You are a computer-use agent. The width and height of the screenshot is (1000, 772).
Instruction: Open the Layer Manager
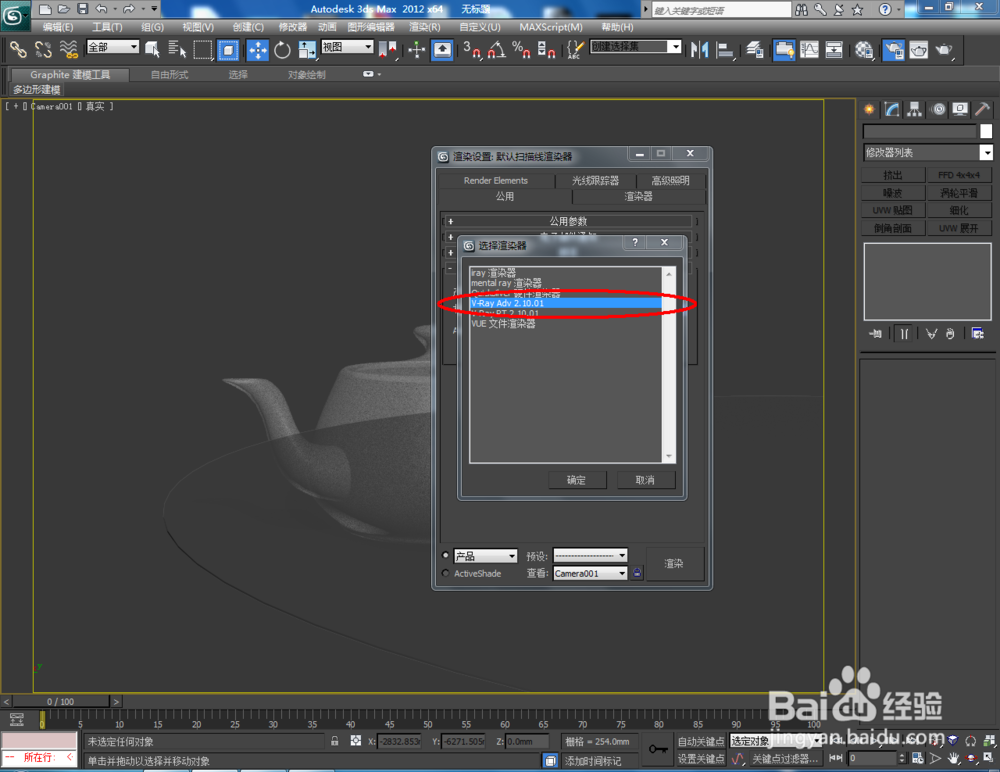(x=754, y=49)
